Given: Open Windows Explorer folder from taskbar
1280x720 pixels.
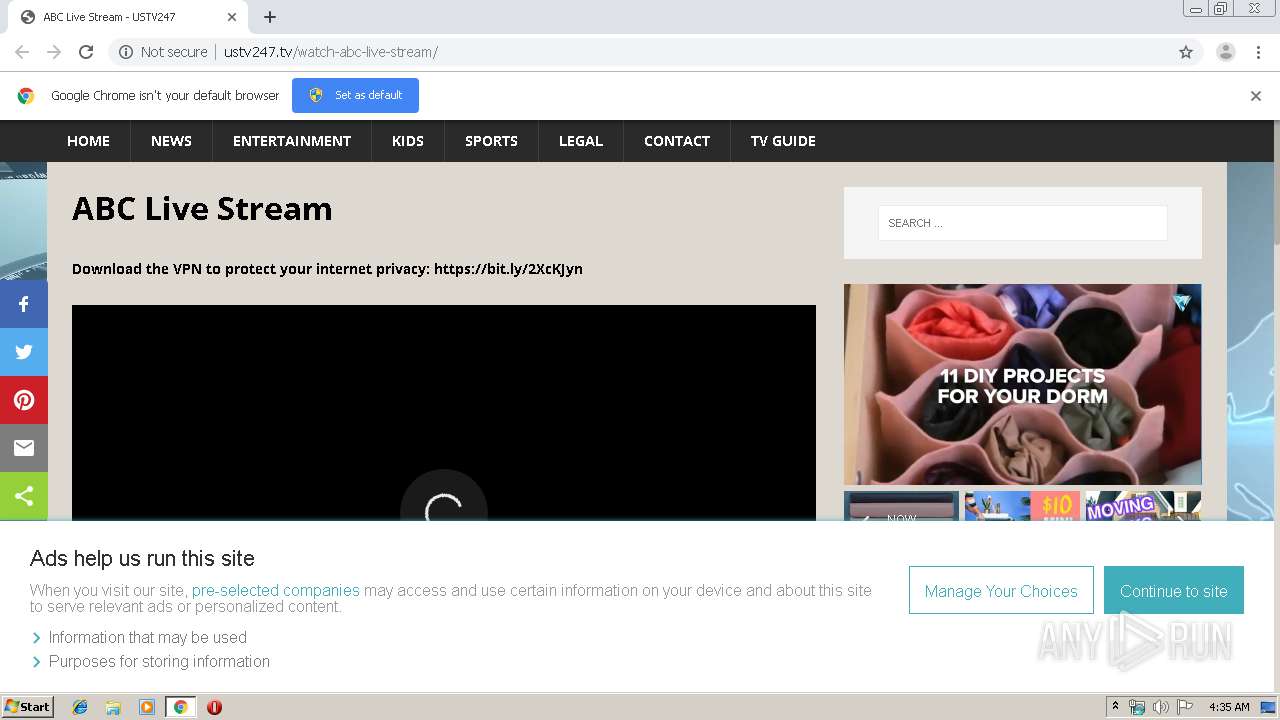Looking at the screenshot, I should pyautogui.click(x=113, y=707).
